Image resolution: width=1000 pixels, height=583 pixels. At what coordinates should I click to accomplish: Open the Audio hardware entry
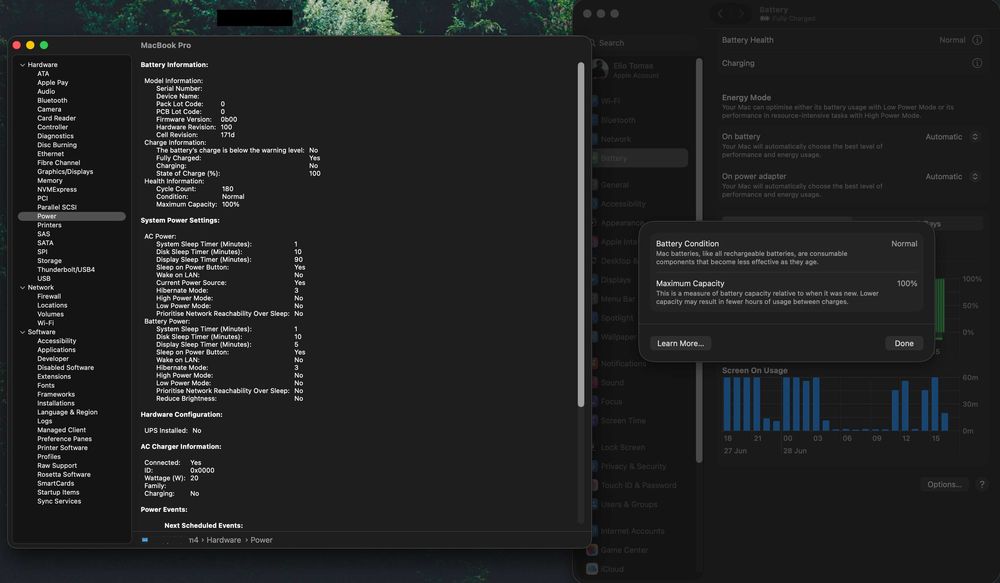click(x=46, y=92)
